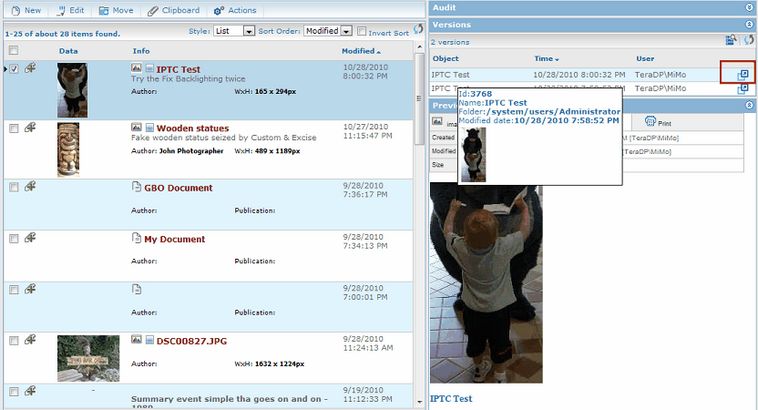Click the Move toolbar button
The width and height of the screenshot is (758, 410).
(x=115, y=10)
